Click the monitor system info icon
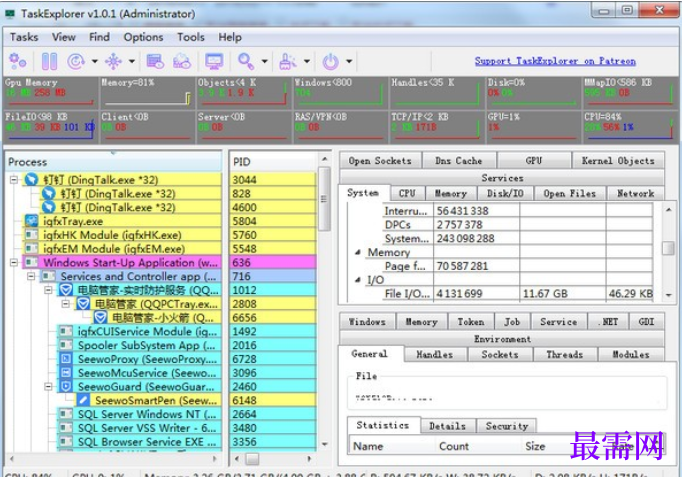Image resolution: width=682 pixels, height=477 pixels. pos(214,61)
